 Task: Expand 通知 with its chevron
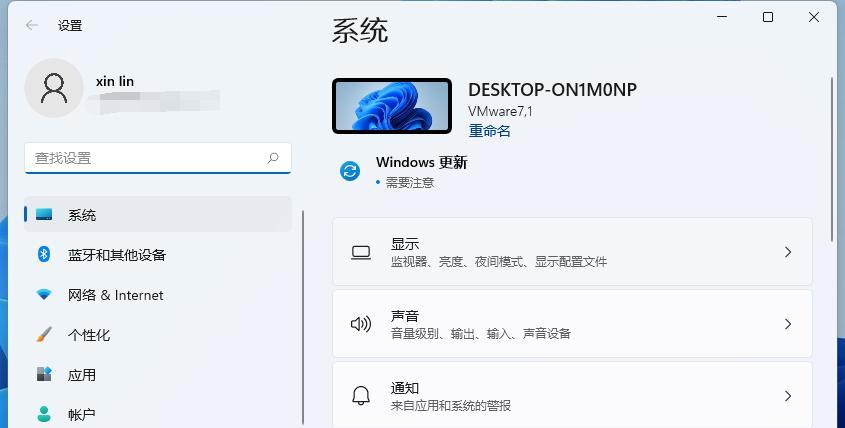[788, 396]
